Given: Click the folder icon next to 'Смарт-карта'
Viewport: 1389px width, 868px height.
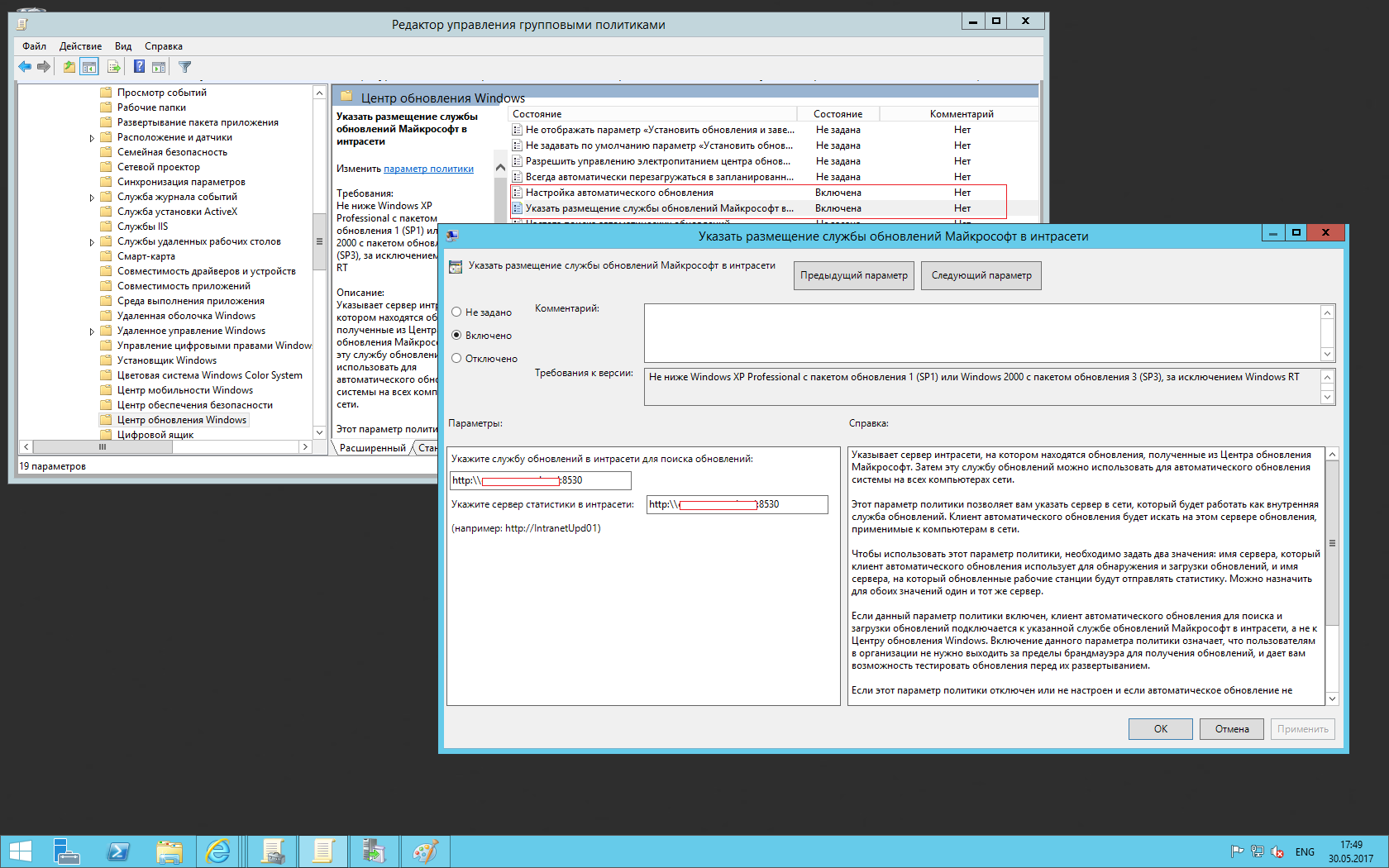Looking at the screenshot, I should click(x=106, y=256).
